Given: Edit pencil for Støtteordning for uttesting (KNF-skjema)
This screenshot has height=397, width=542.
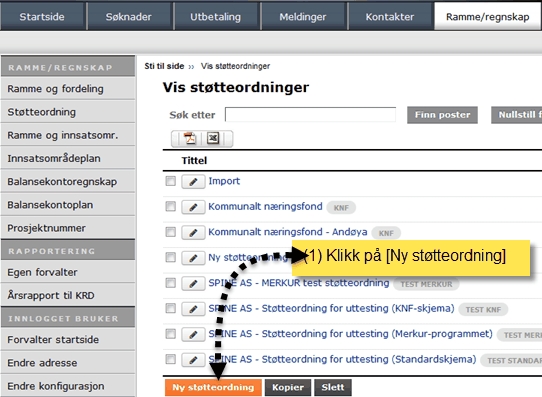Looking at the screenshot, I should click(193, 309).
